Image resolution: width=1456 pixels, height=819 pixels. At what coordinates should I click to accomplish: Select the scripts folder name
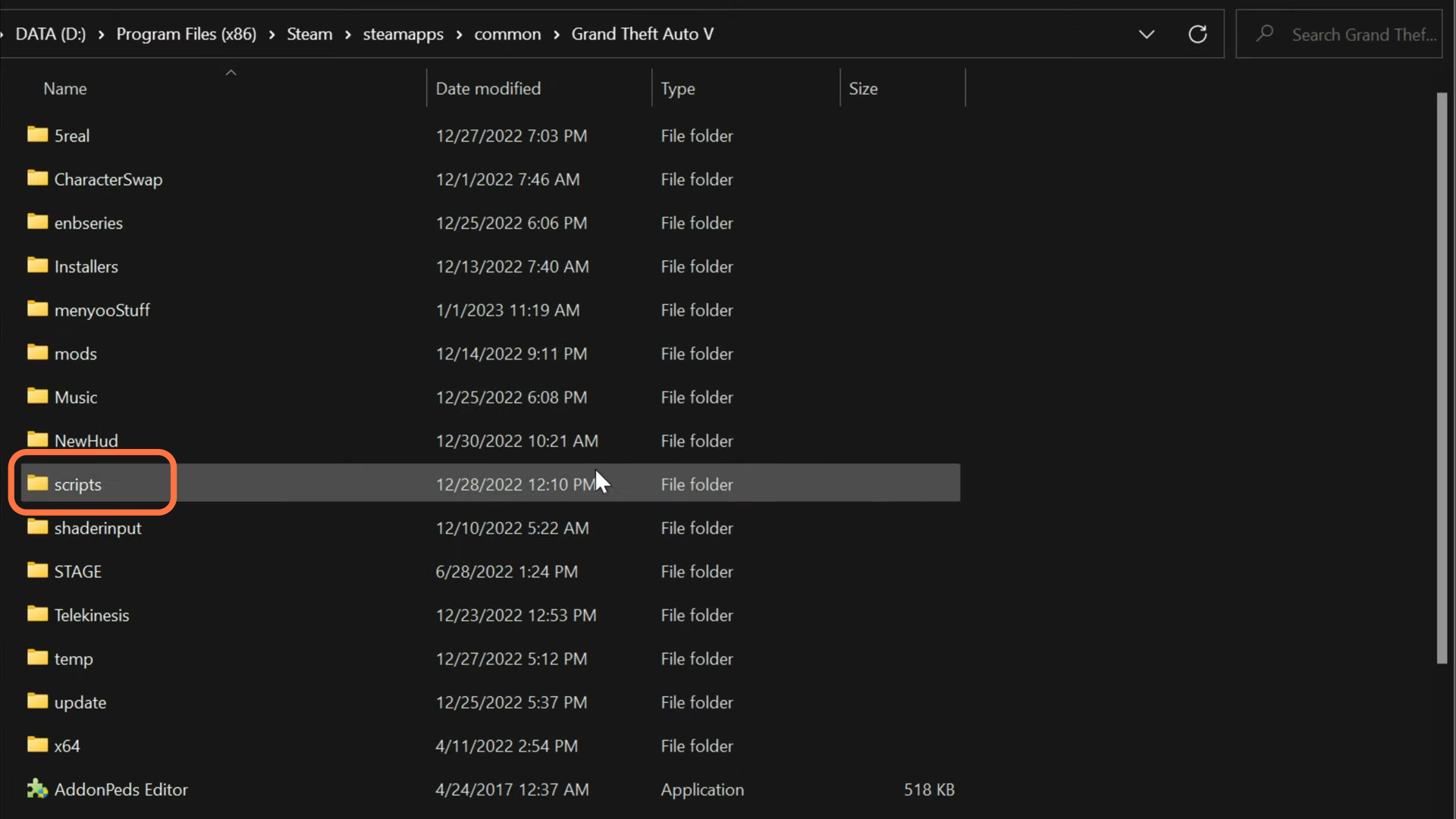click(x=78, y=485)
